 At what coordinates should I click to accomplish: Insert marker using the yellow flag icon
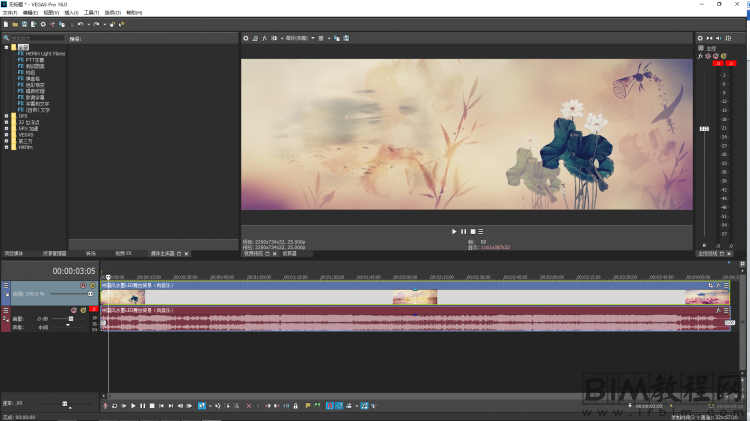coord(308,406)
